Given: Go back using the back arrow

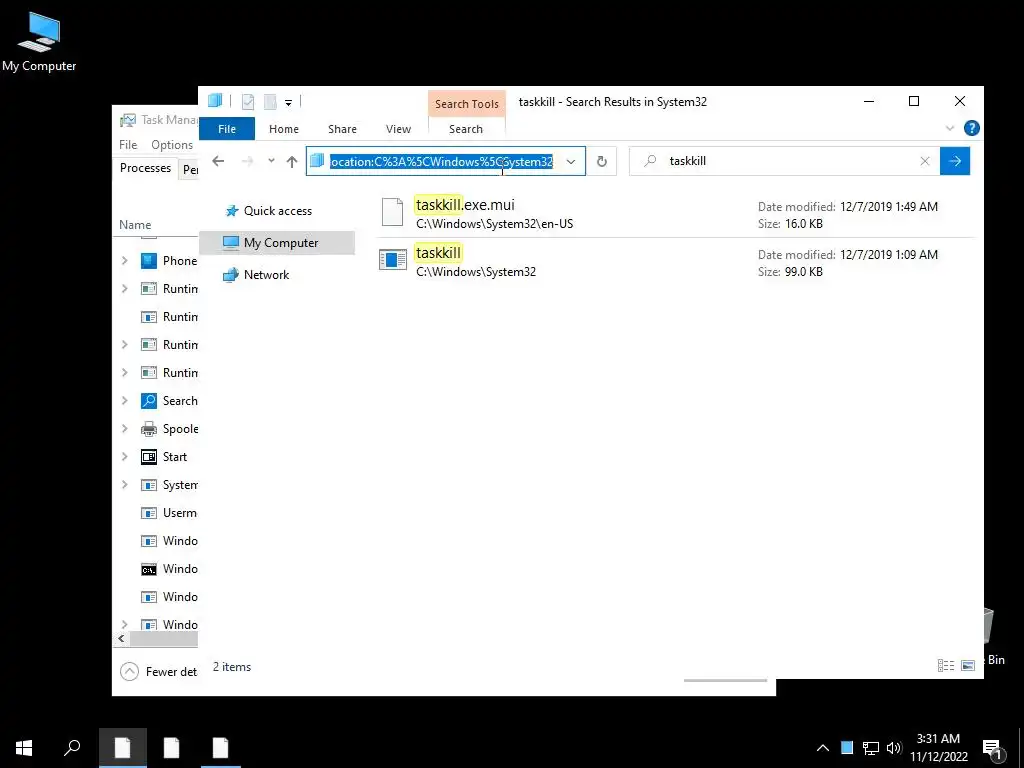Looking at the screenshot, I should [x=218, y=161].
